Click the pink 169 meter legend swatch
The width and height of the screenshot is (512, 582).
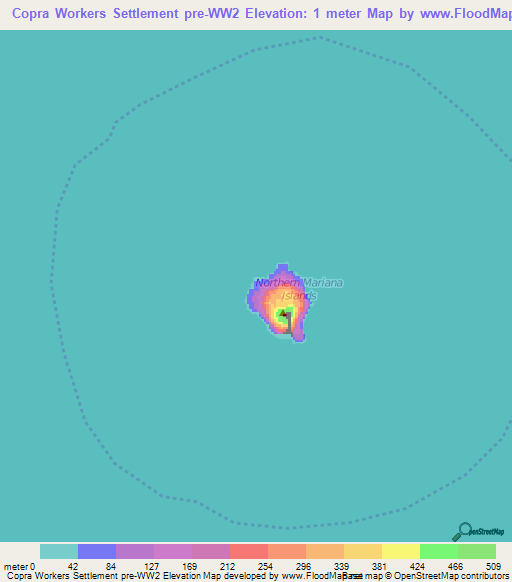211,551
